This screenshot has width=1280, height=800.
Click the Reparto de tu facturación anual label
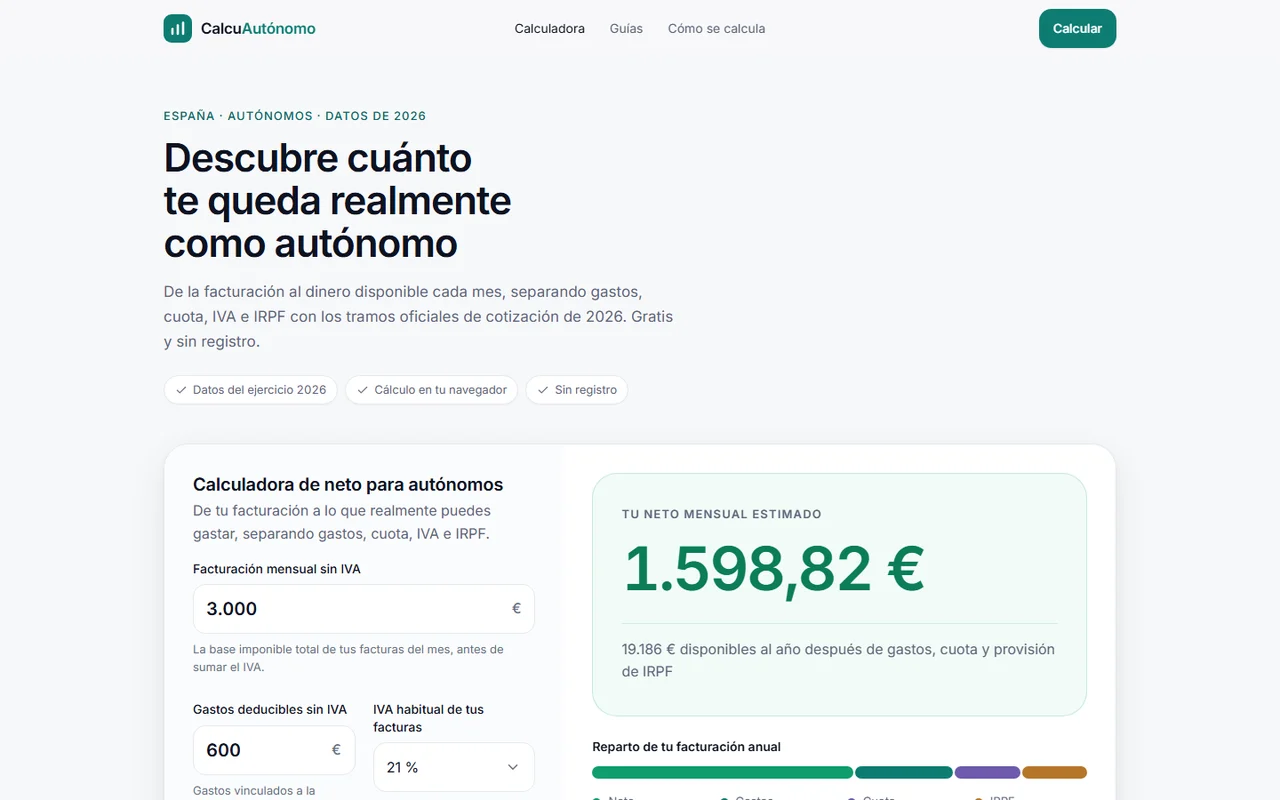686,747
